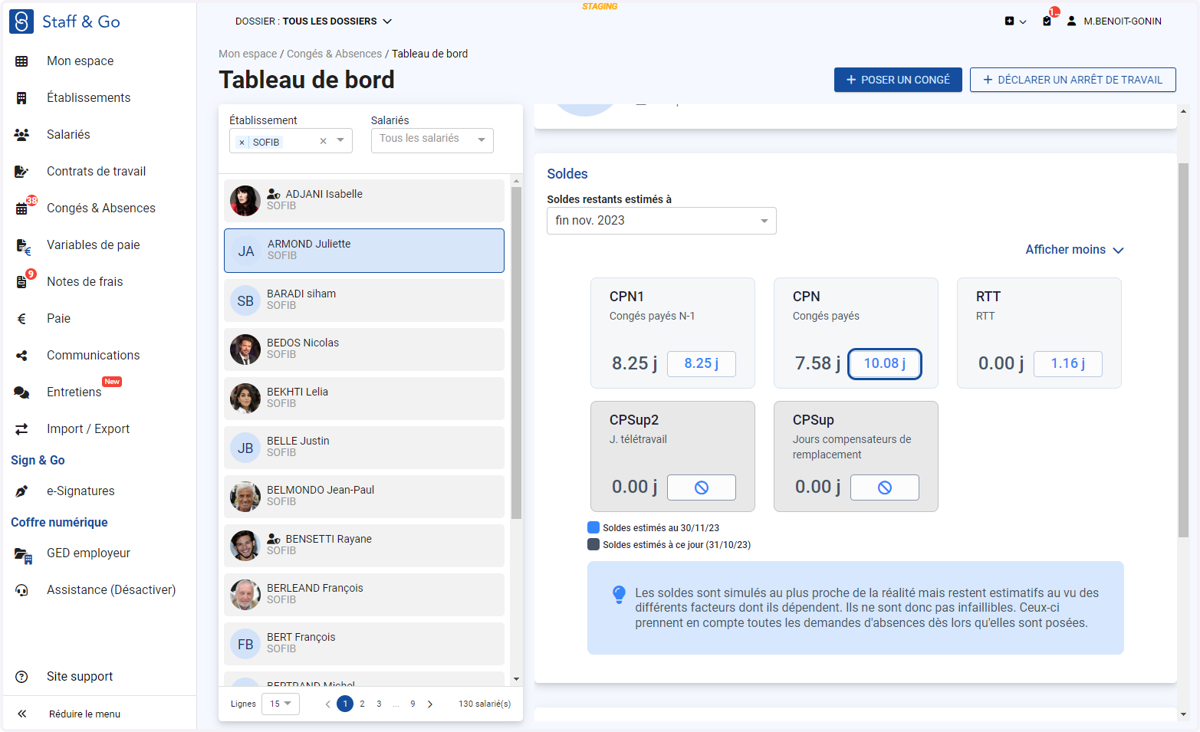Select employee BEDOS Nicolas
This screenshot has height=732, width=1200.
tap(364, 349)
